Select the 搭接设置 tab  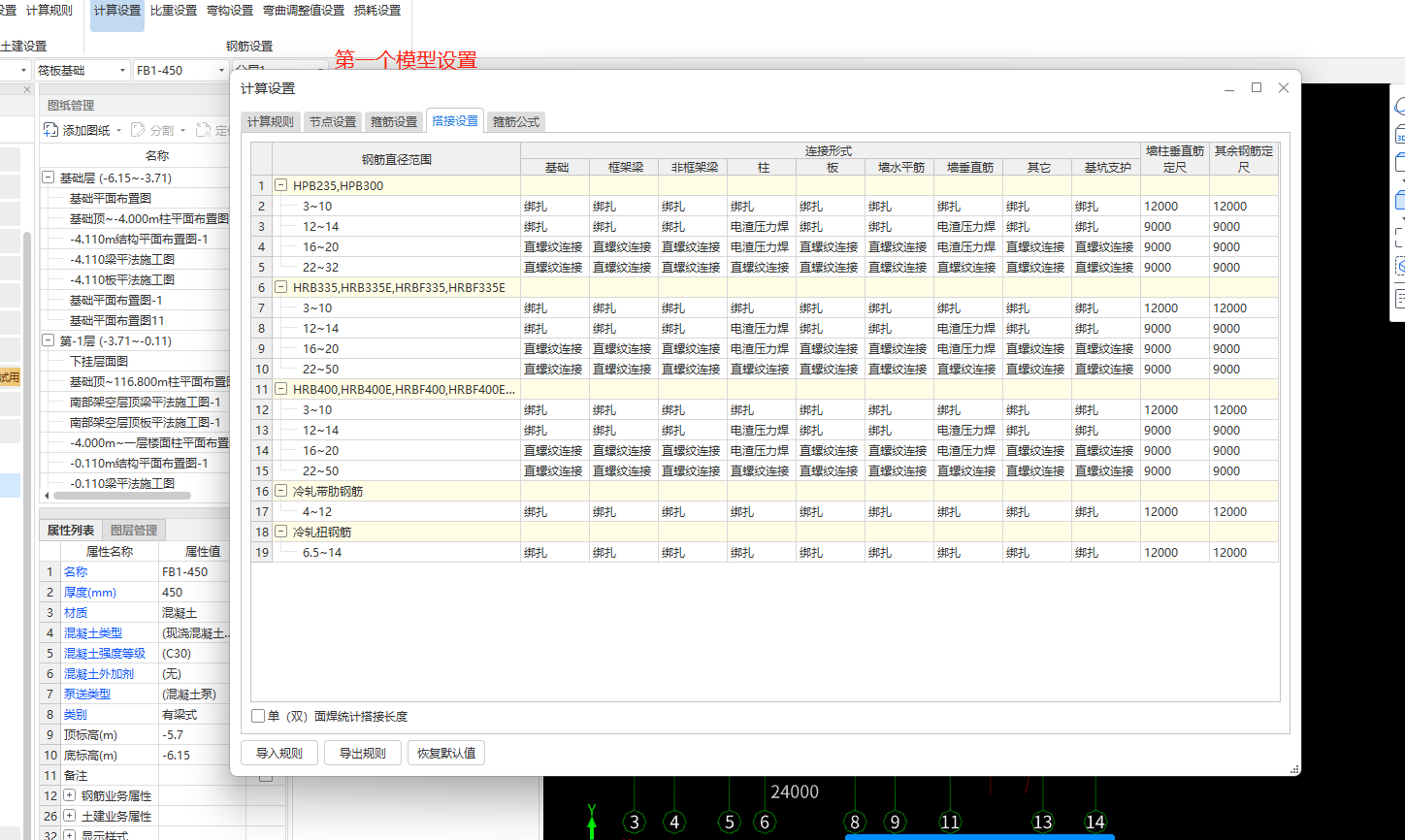pyautogui.click(x=455, y=120)
